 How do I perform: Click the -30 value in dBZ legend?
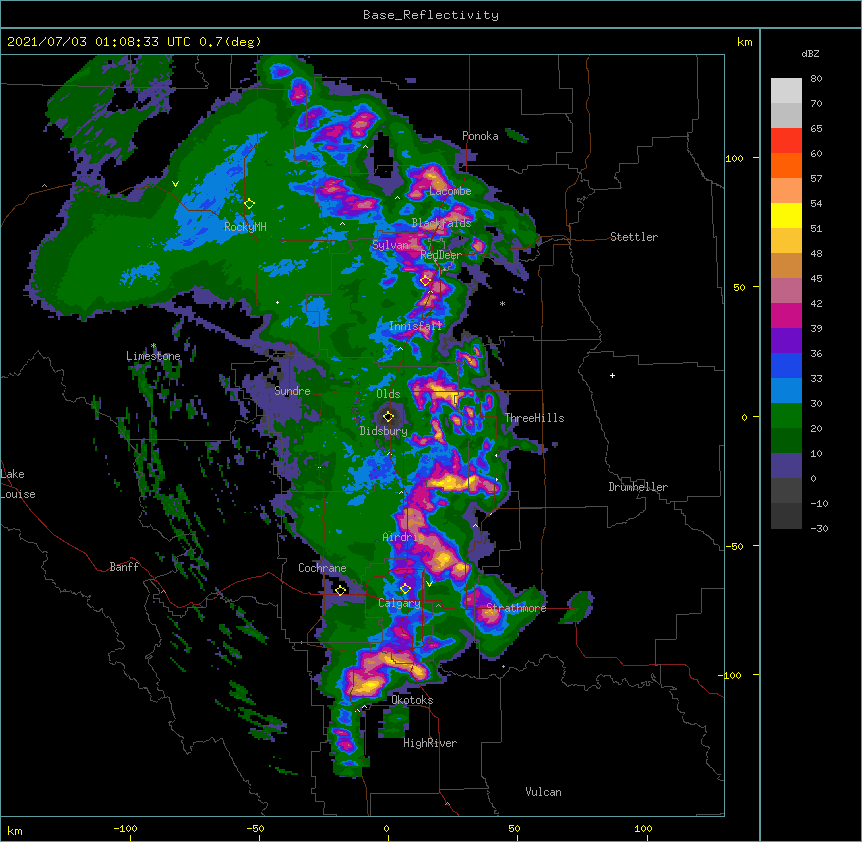(x=819, y=529)
